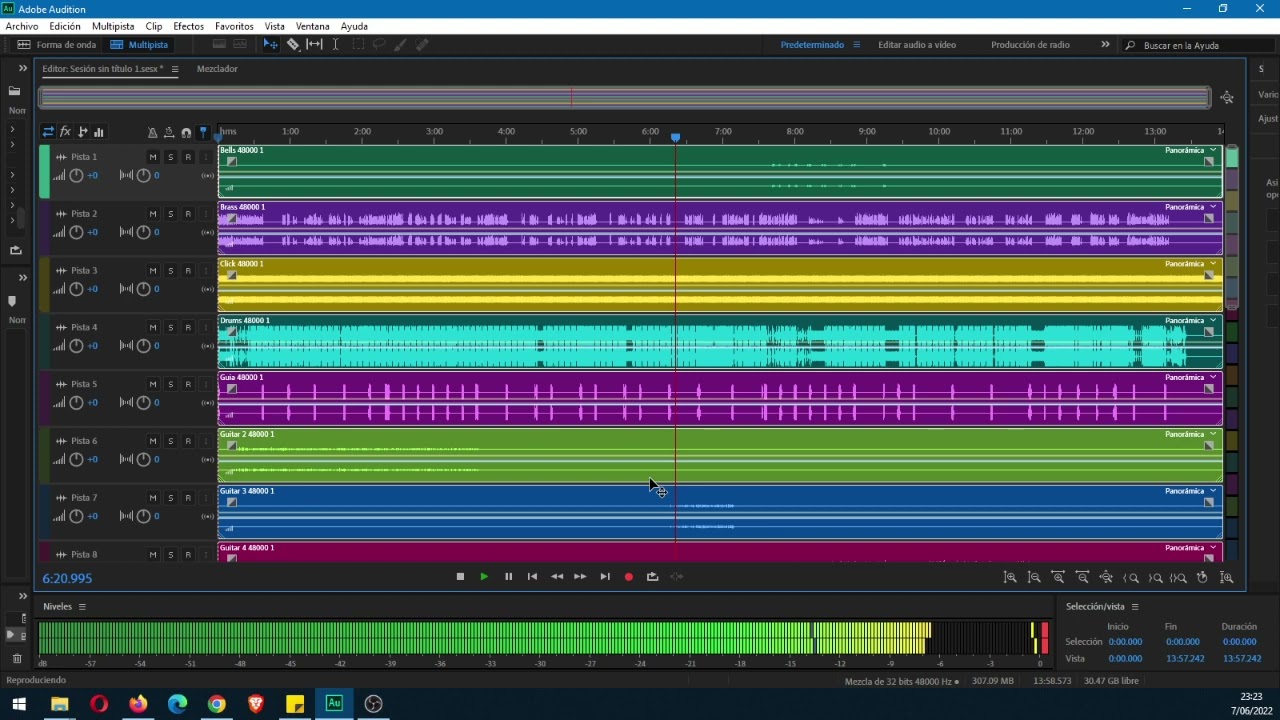Solo Pista 2
This screenshot has width=1280, height=720.
170,214
